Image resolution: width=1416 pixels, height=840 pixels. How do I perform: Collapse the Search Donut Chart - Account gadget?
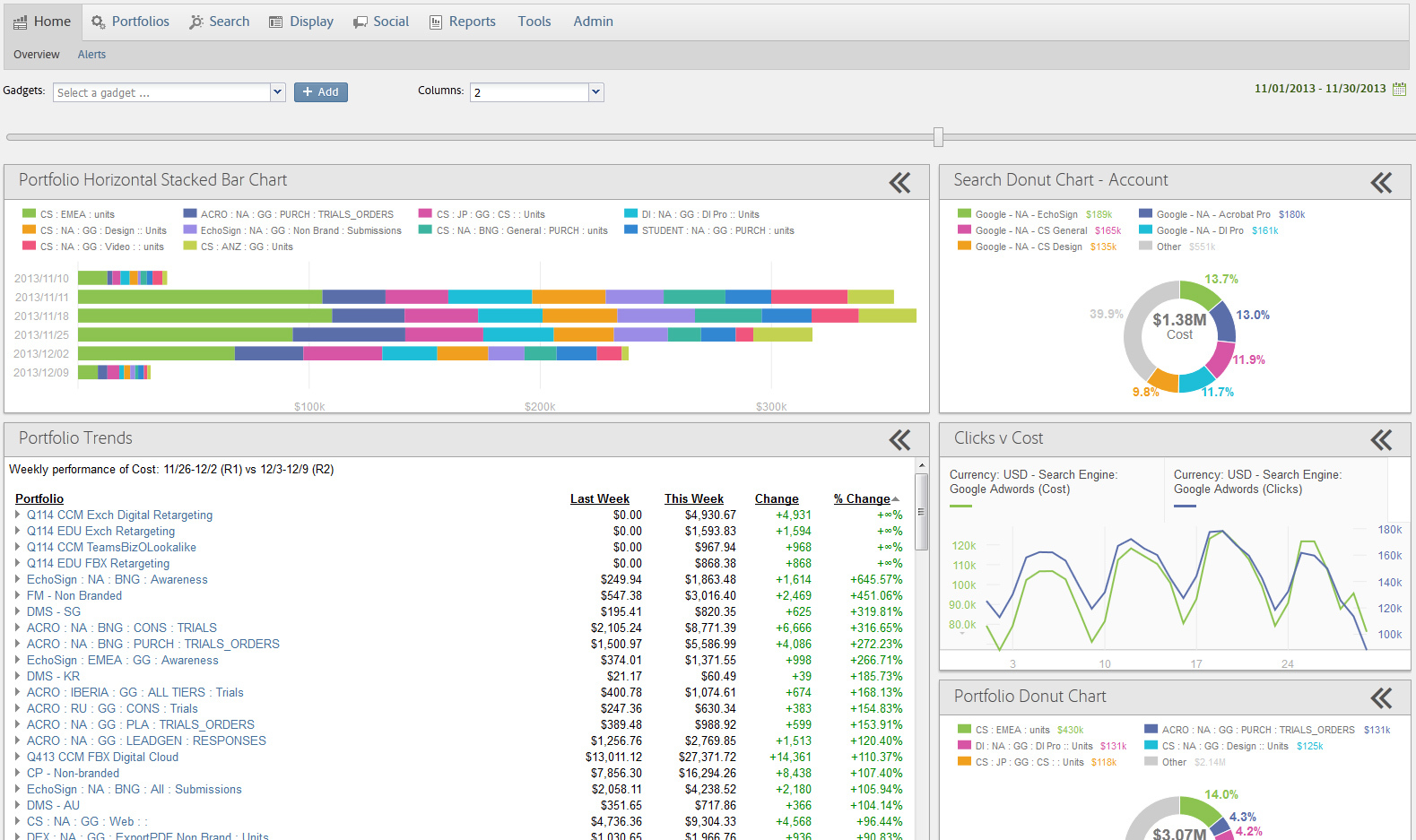pos(1382,183)
